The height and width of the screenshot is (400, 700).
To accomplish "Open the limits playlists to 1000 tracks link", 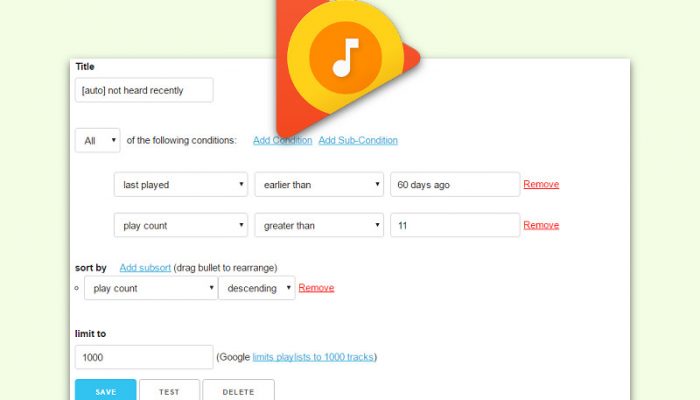I will [313, 357].
